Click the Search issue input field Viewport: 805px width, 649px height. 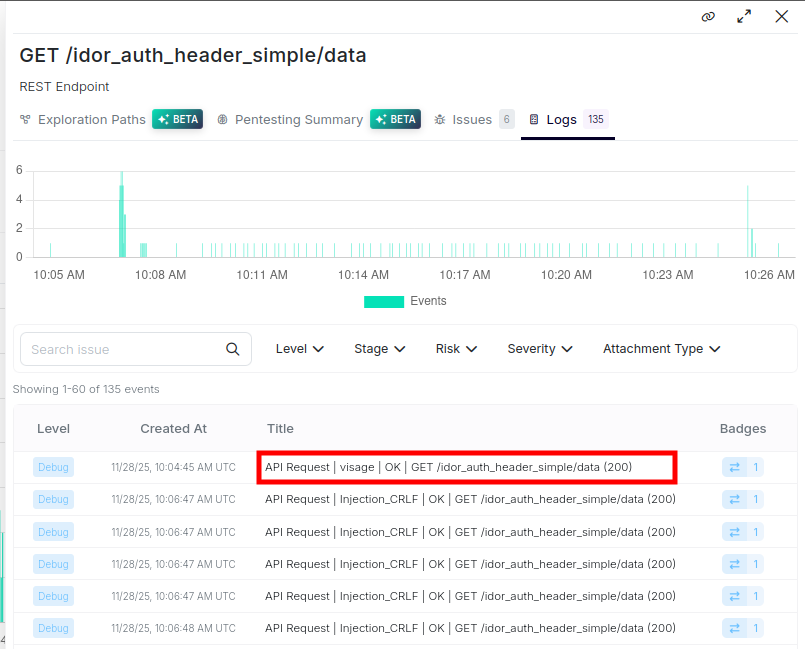coord(122,349)
